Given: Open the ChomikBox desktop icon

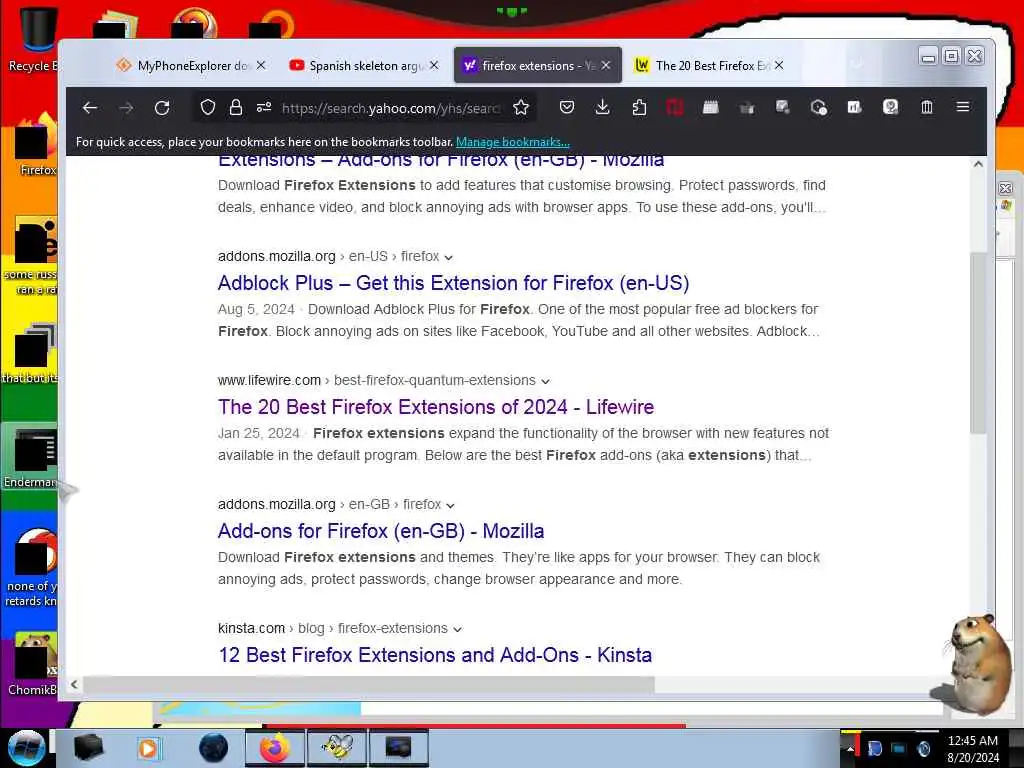Looking at the screenshot, I should (x=32, y=664).
